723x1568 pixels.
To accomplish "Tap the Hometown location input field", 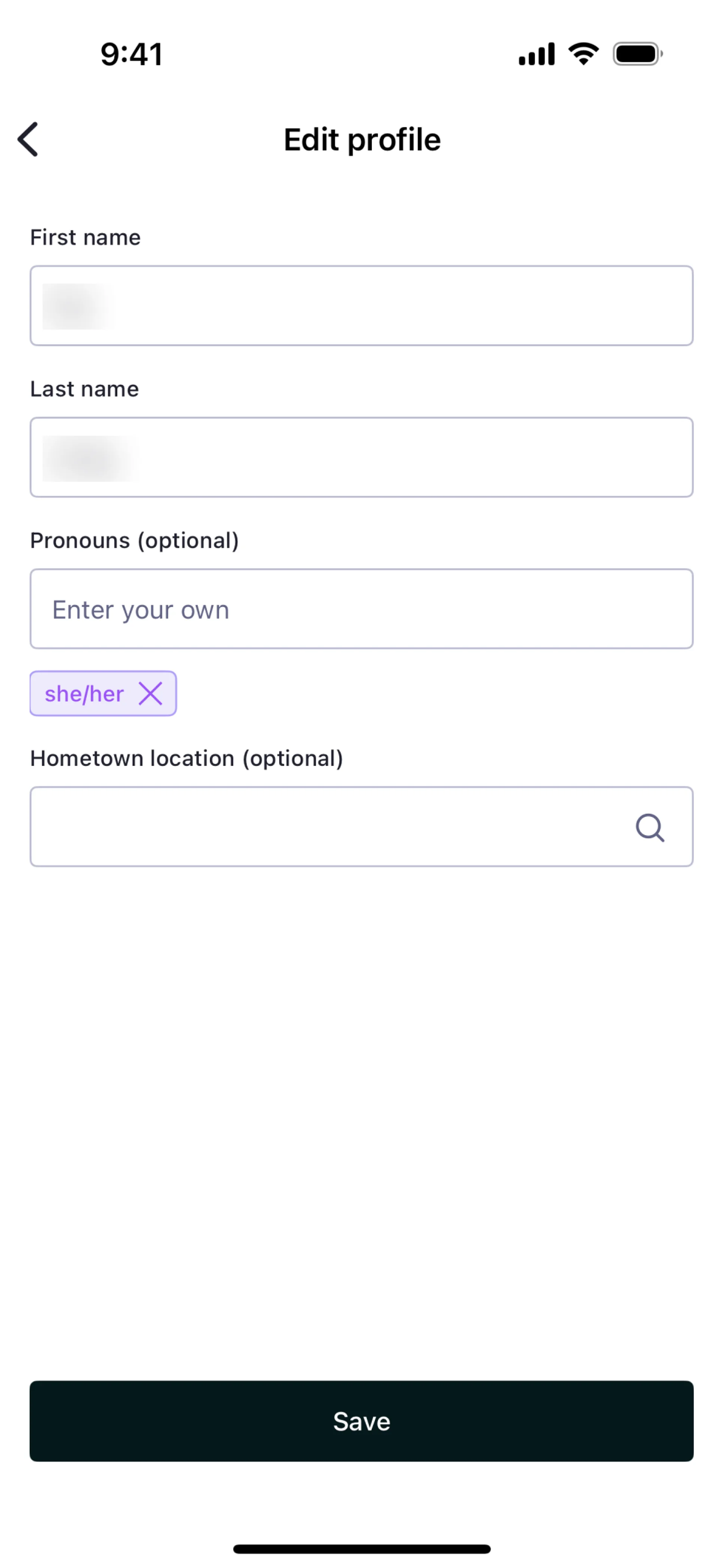I will [x=329, y=827].
